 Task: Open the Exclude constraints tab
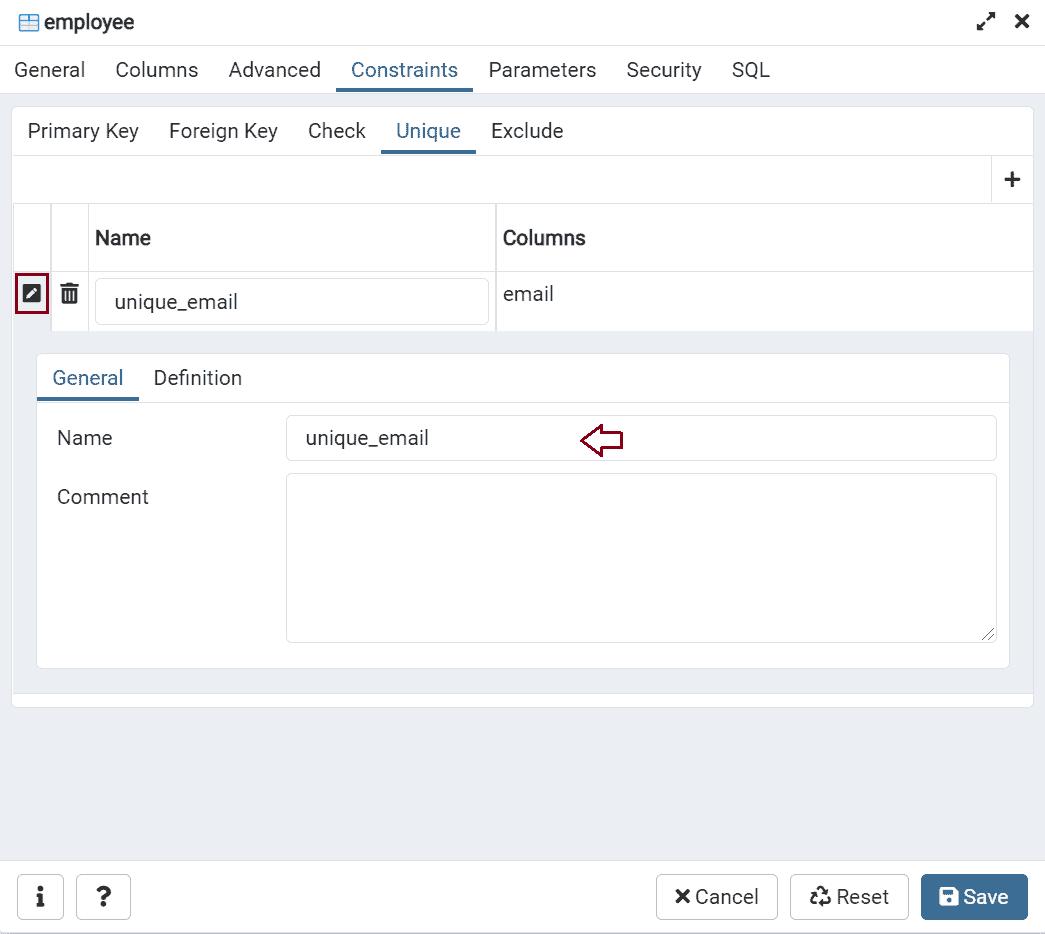(x=527, y=131)
